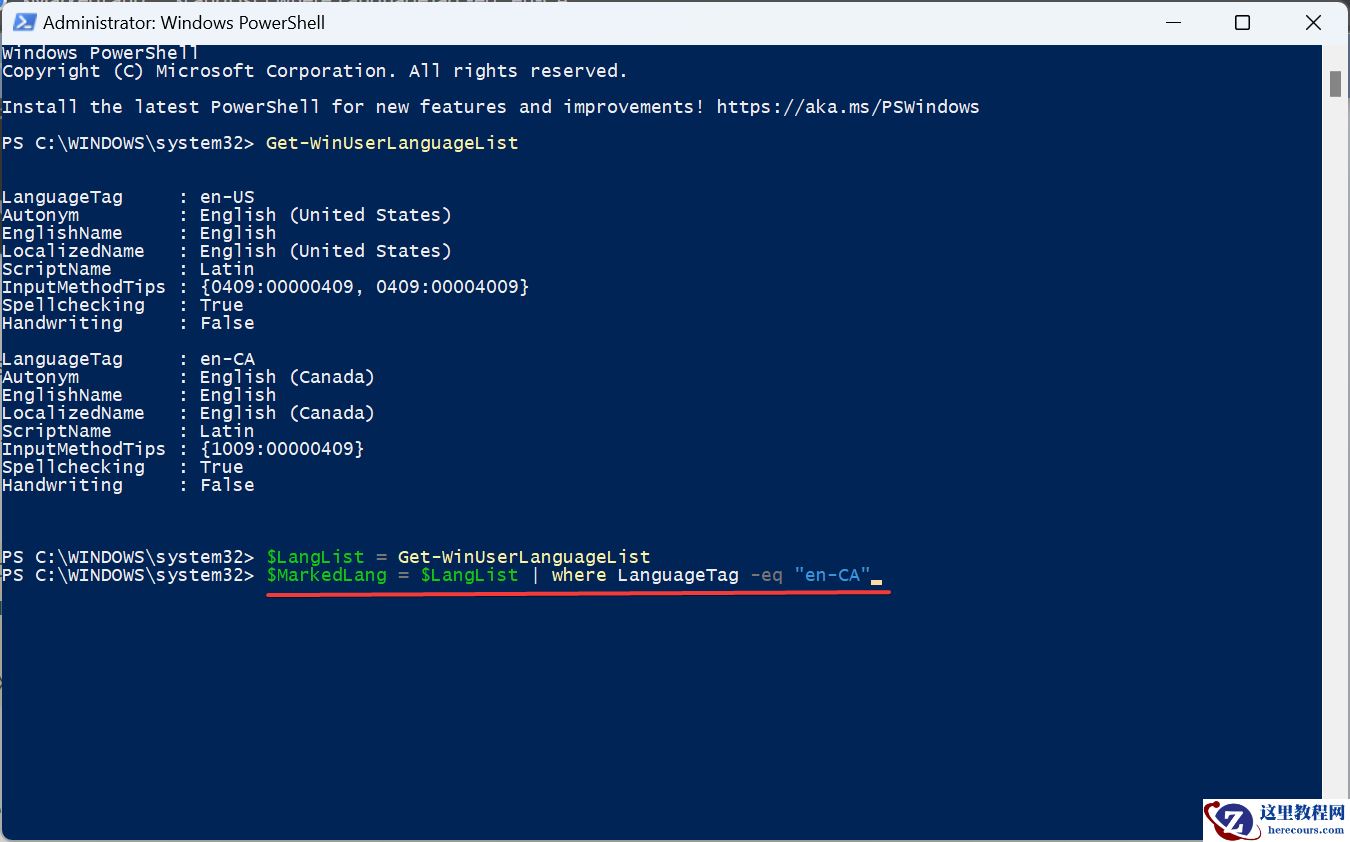
Task: Click the "Administrator: Windows PowerShell" title text
Action: 184,22
